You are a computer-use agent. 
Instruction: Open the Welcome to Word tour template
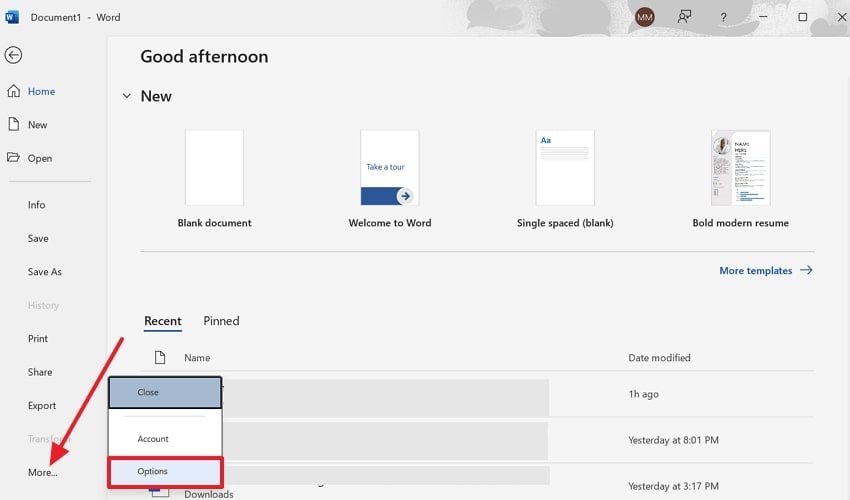(x=390, y=179)
